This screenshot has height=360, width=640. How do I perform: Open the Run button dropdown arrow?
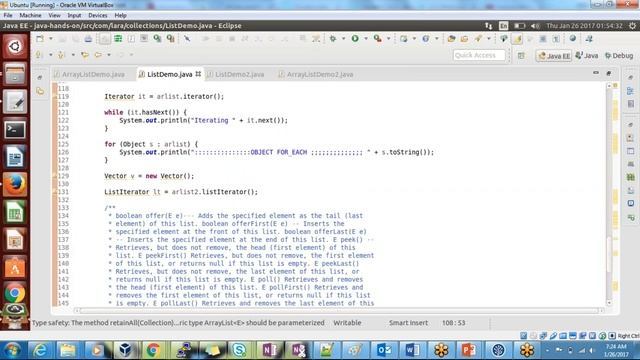click(x=366, y=39)
